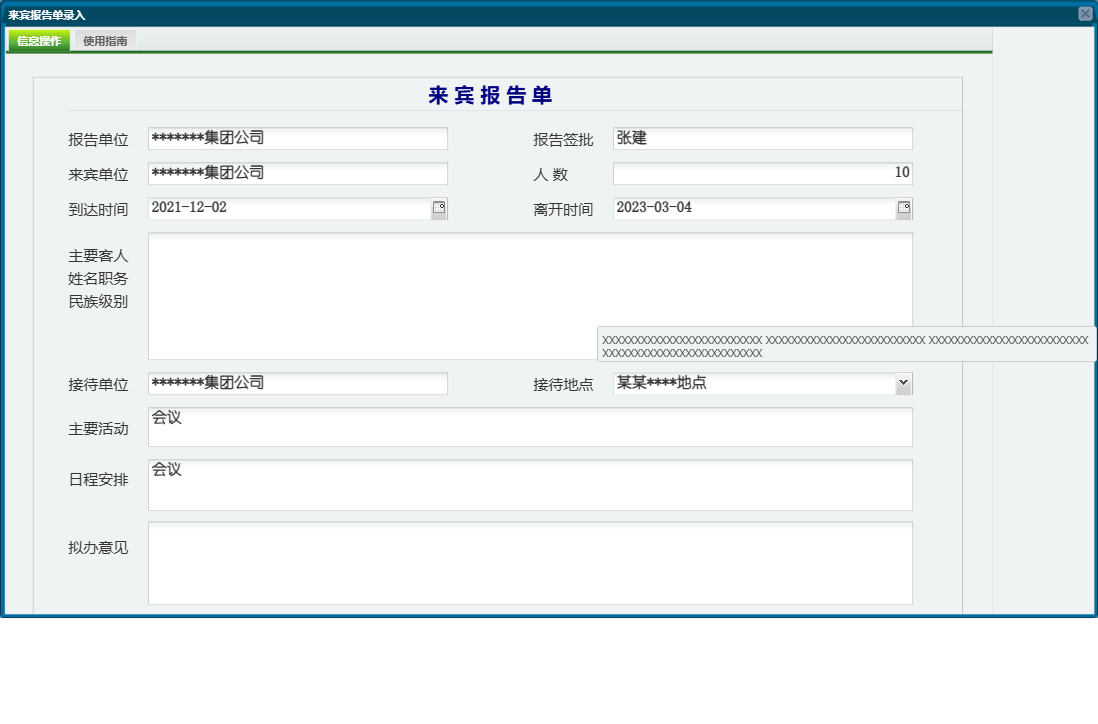The width and height of the screenshot is (1098, 724).
Task: Focus the 日程安排 text area
Action: pos(530,485)
